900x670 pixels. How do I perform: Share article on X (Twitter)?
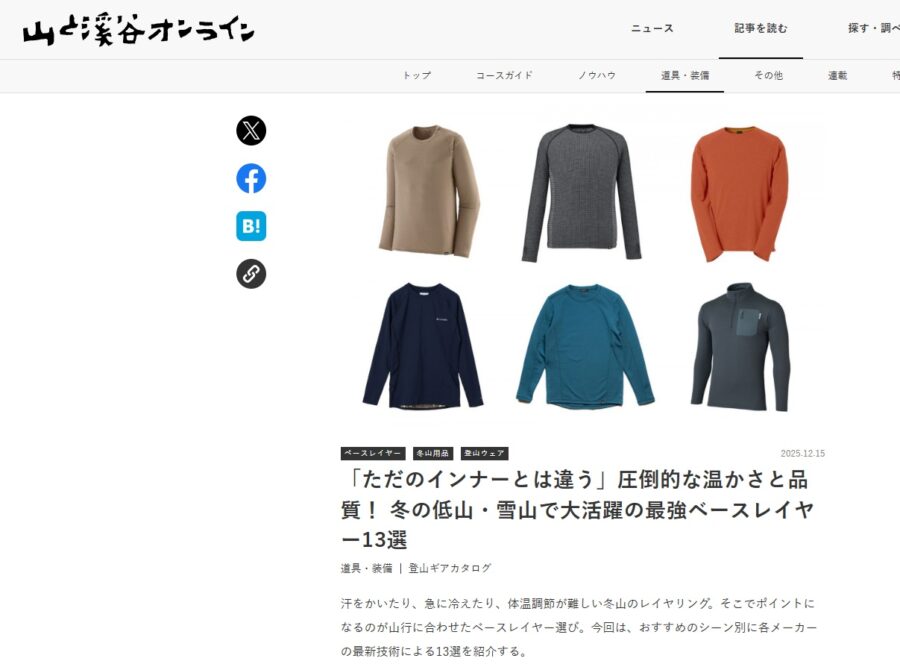pos(251,130)
